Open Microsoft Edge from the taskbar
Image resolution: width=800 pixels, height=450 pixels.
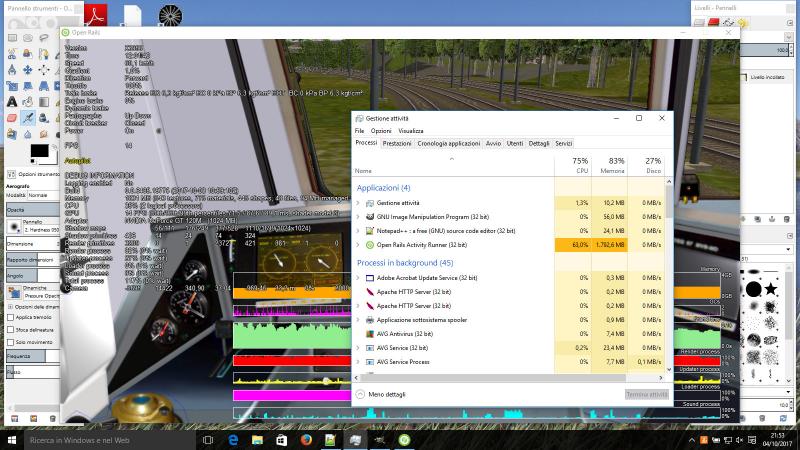coord(233,440)
